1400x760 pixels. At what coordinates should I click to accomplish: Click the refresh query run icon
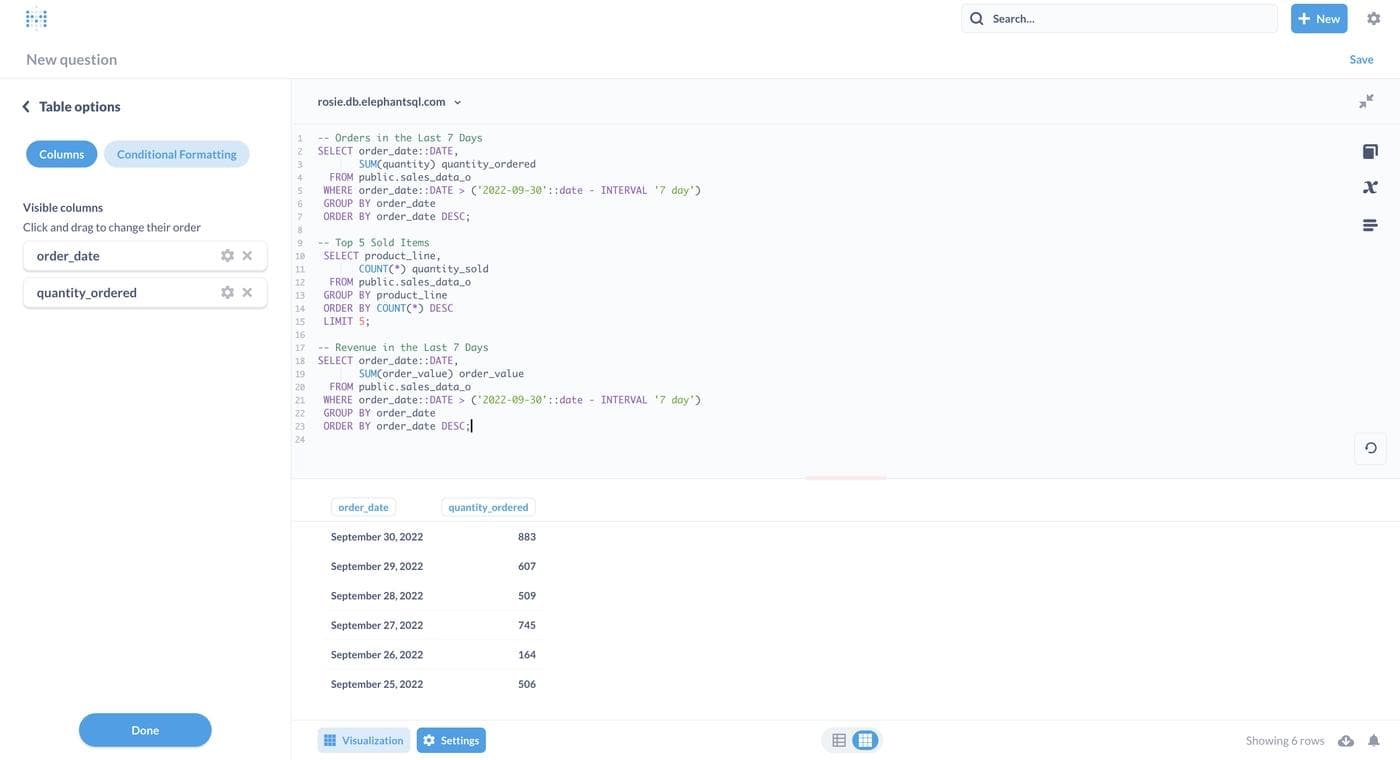tap(1370, 448)
